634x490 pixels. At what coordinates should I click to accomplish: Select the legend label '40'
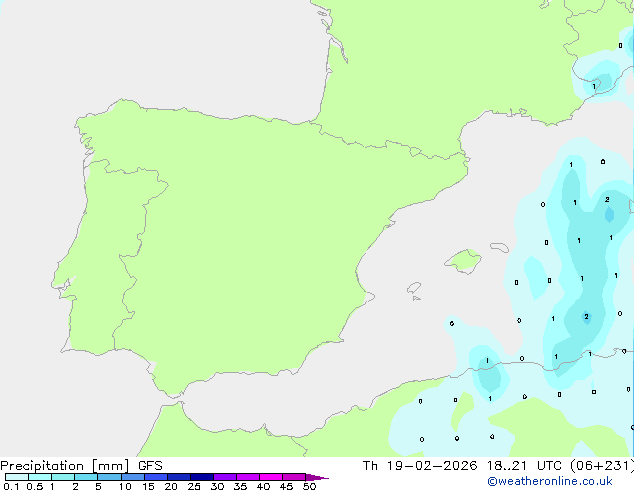[263, 486]
